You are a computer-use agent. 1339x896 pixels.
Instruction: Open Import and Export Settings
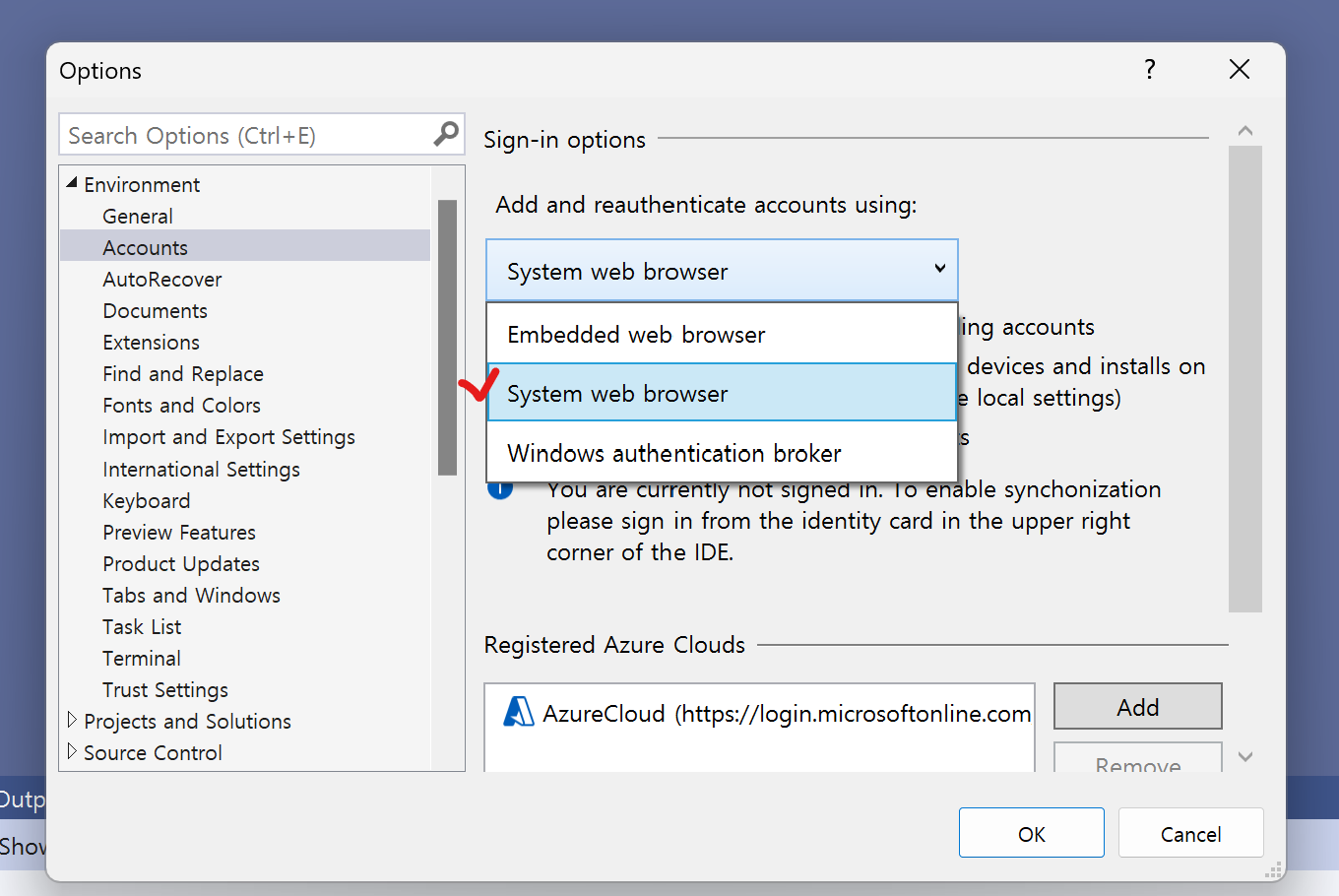[x=229, y=436]
